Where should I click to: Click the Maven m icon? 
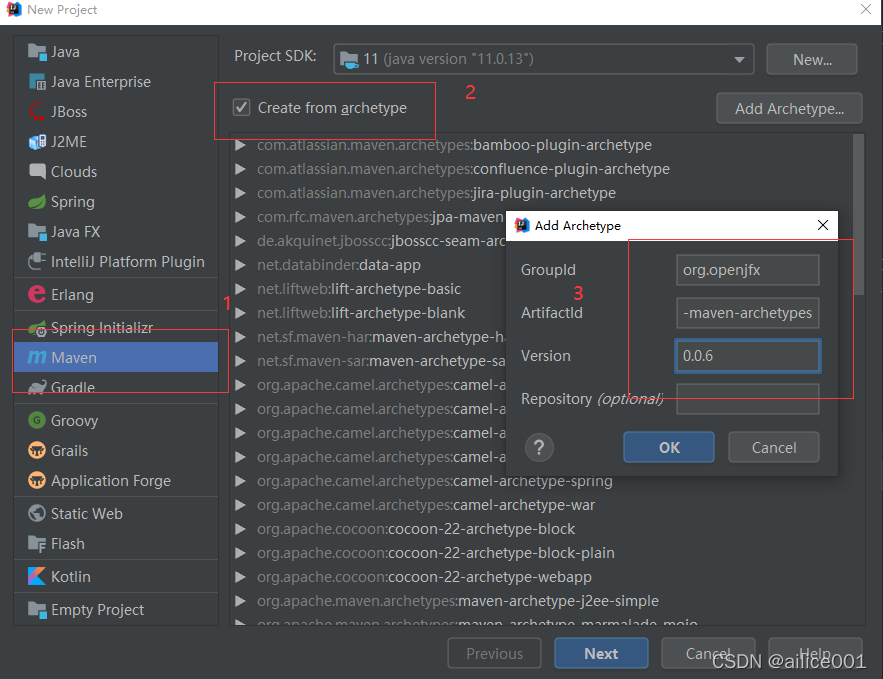click(37, 357)
